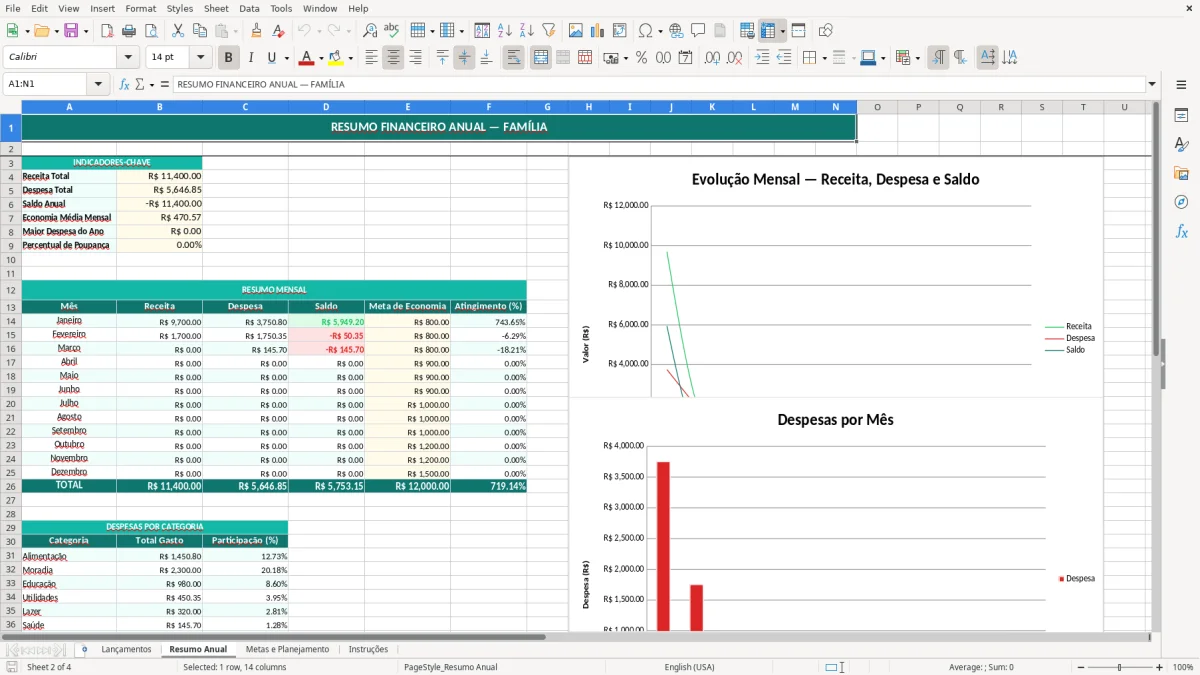Toggle Italic formatting
The height and width of the screenshot is (675, 1200).
tap(251, 58)
